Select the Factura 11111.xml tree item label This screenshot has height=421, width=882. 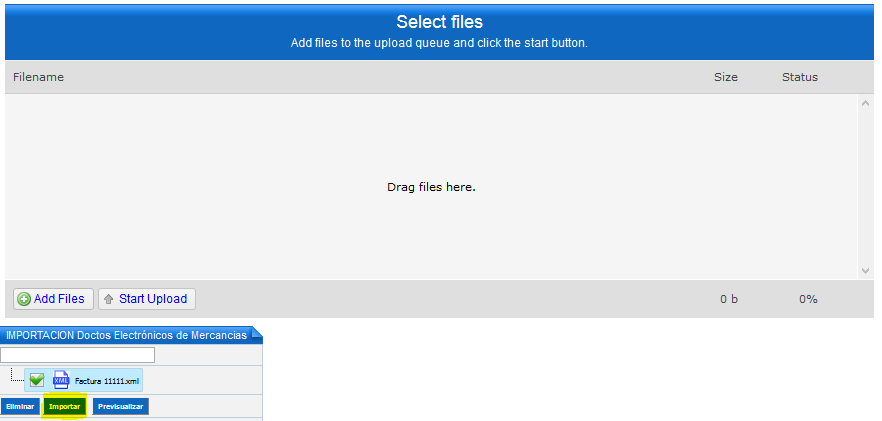click(x=107, y=381)
